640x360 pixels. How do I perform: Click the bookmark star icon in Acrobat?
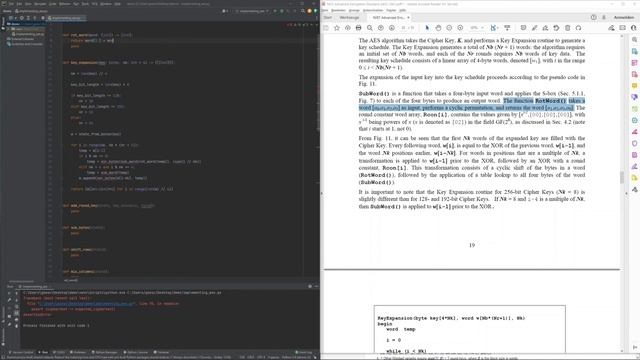click(x=337, y=28)
